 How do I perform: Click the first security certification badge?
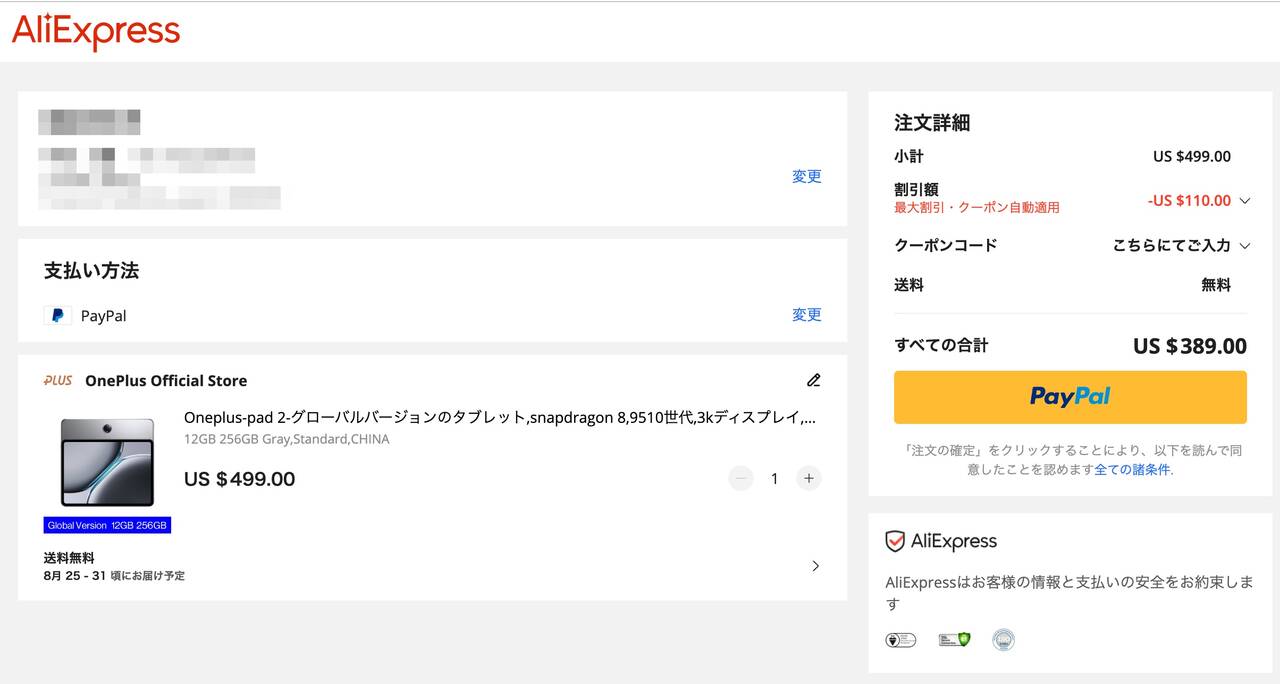(900, 640)
